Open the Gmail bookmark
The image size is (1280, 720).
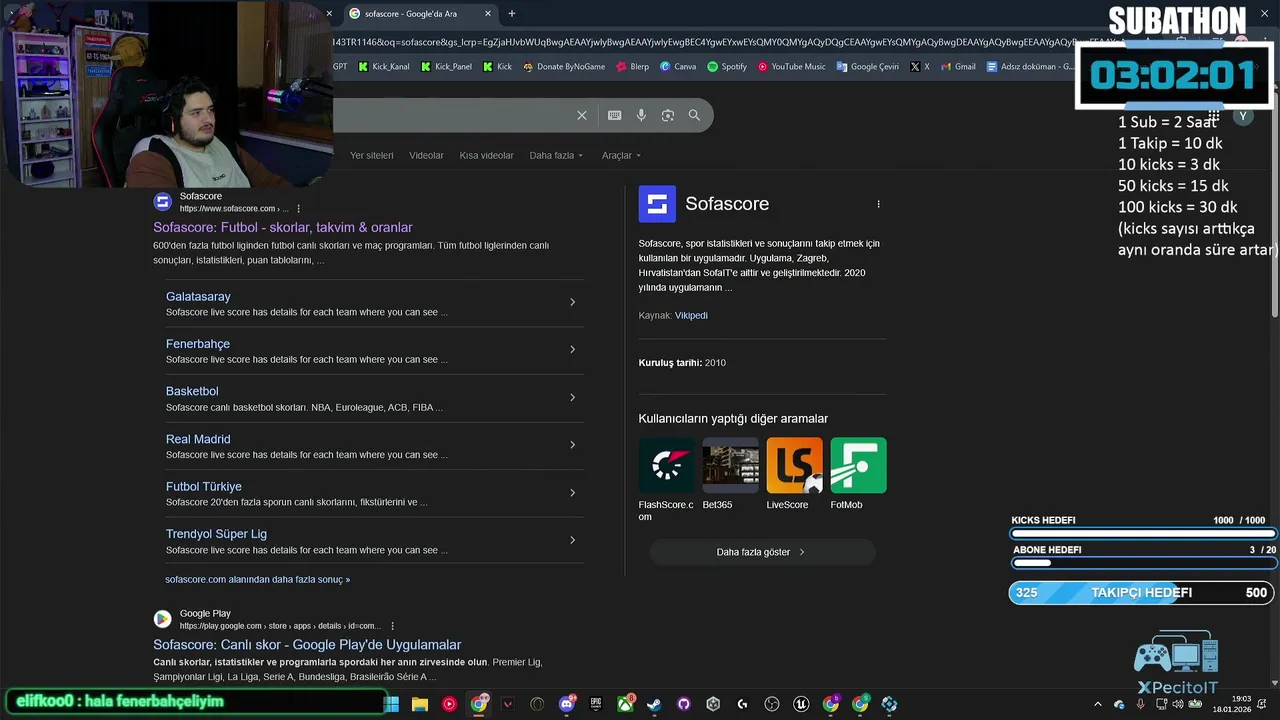point(958,67)
